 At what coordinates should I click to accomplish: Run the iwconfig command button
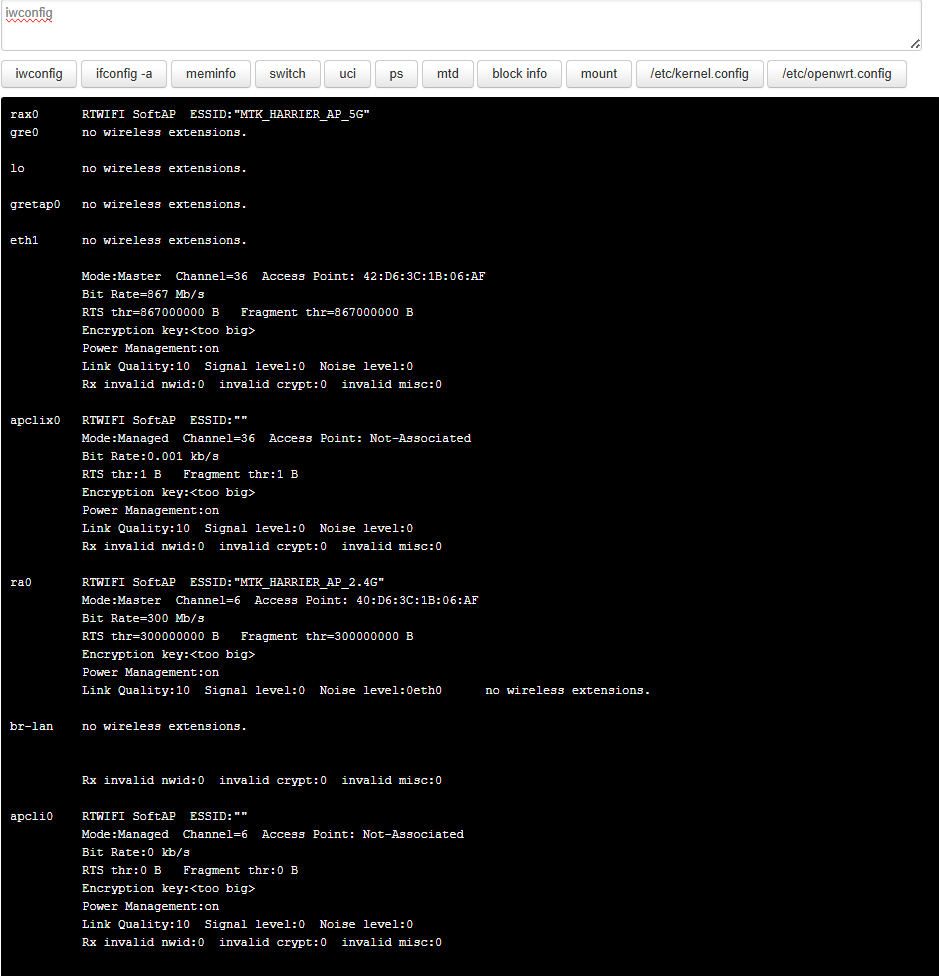[39, 74]
